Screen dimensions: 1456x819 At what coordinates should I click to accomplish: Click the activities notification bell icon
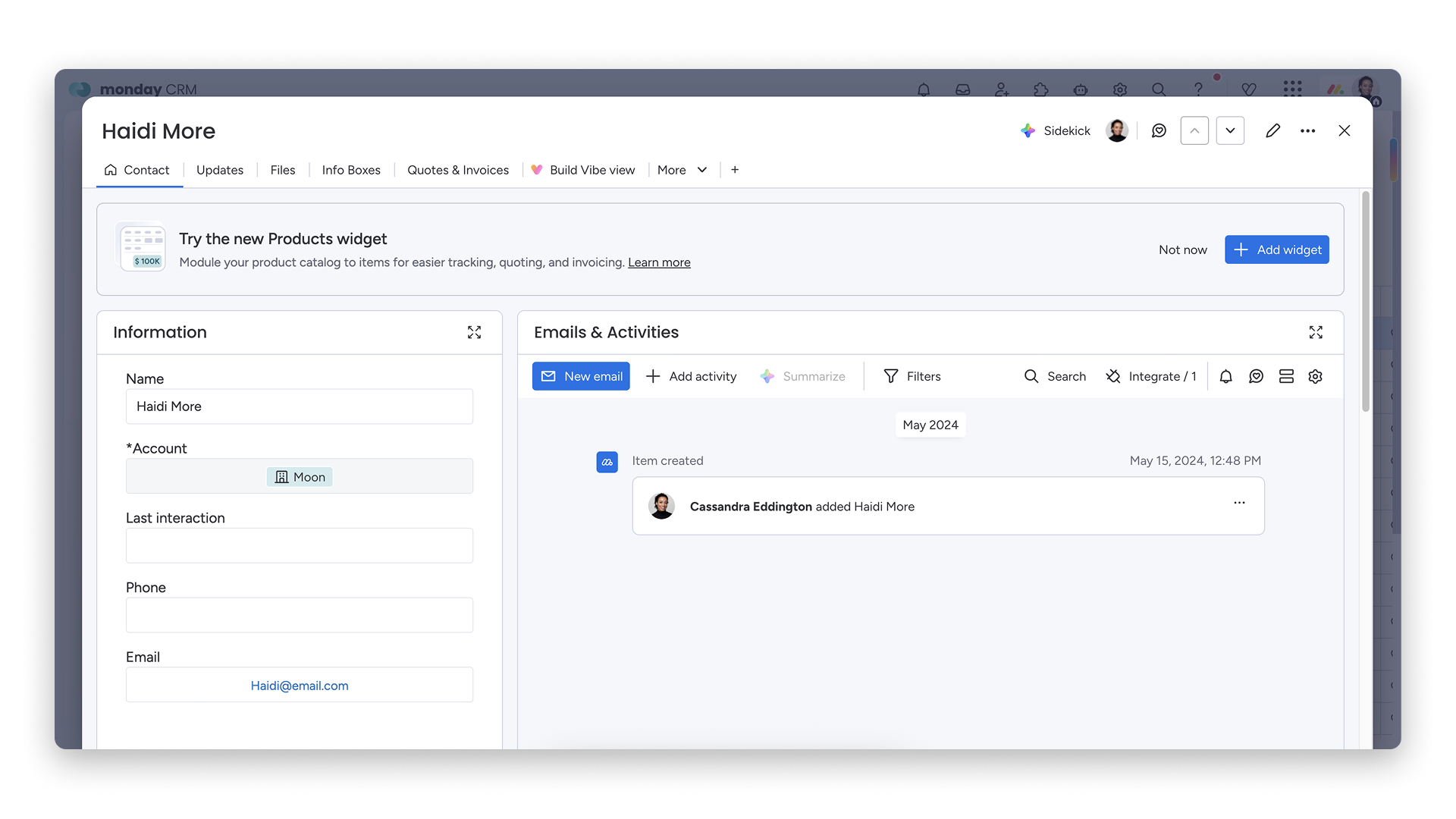tap(1226, 376)
